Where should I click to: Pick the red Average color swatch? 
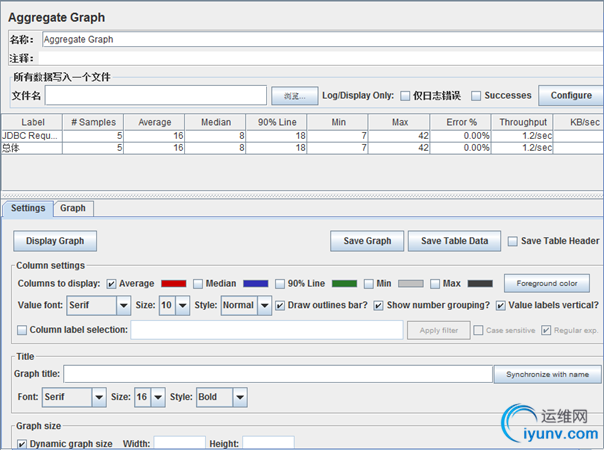point(174,284)
